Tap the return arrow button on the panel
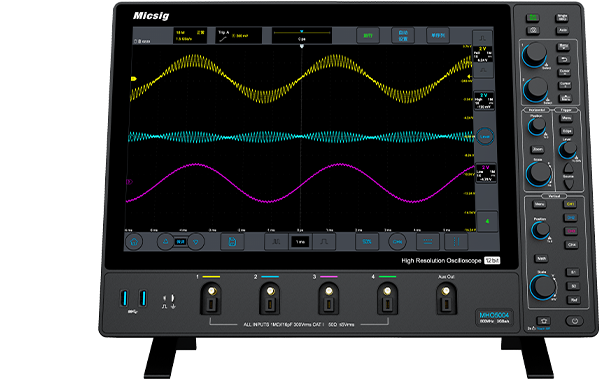600x380 pixels. coord(563,59)
